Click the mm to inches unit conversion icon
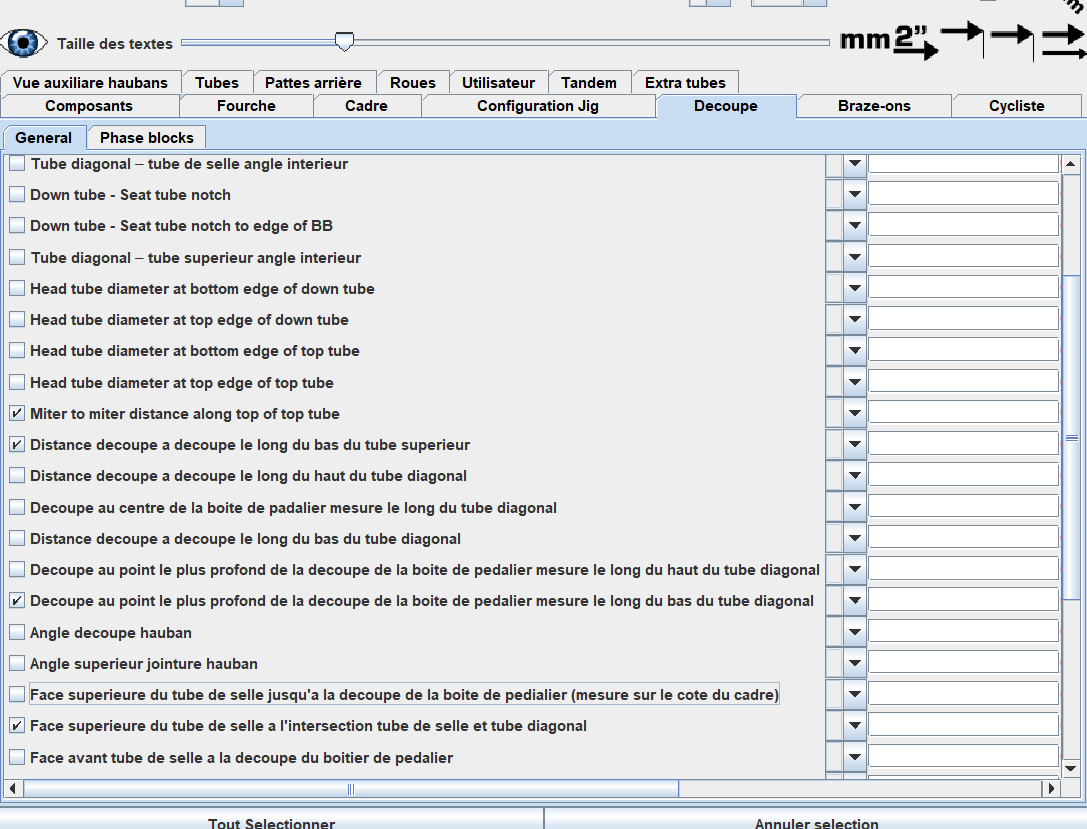The image size is (1087, 829). [888, 42]
